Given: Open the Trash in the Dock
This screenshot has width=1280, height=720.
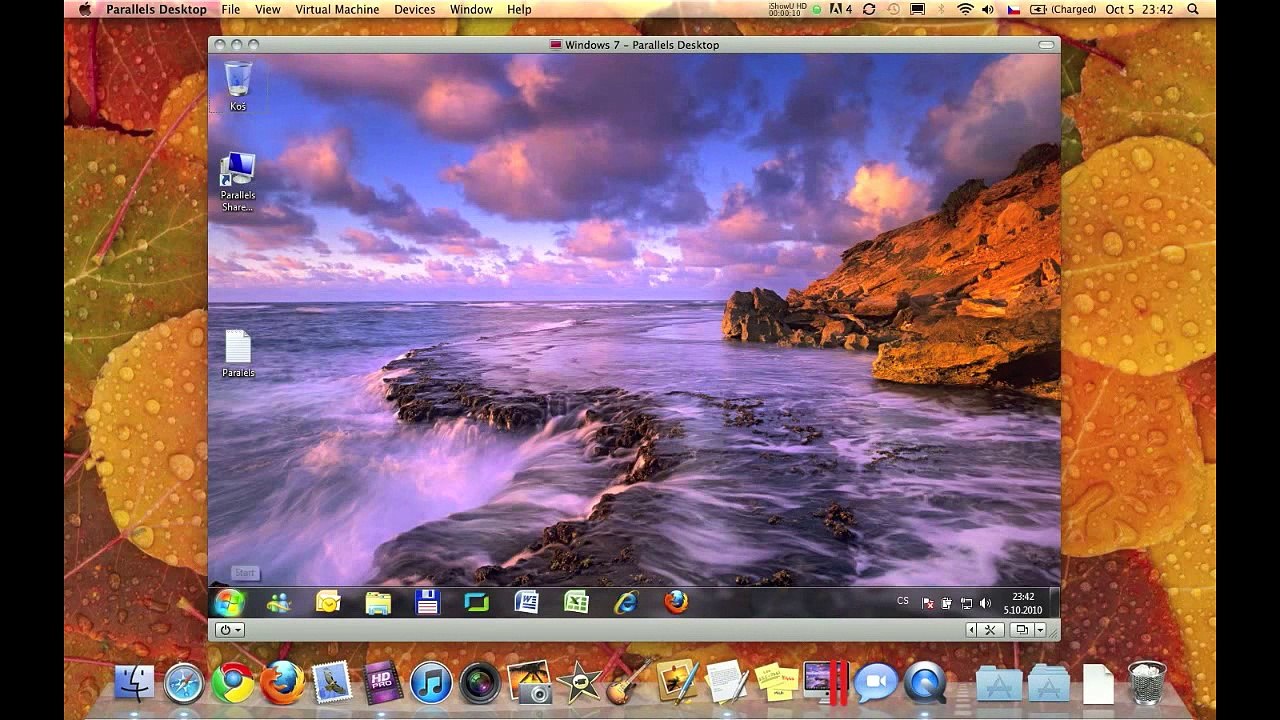Looking at the screenshot, I should point(1147,683).
